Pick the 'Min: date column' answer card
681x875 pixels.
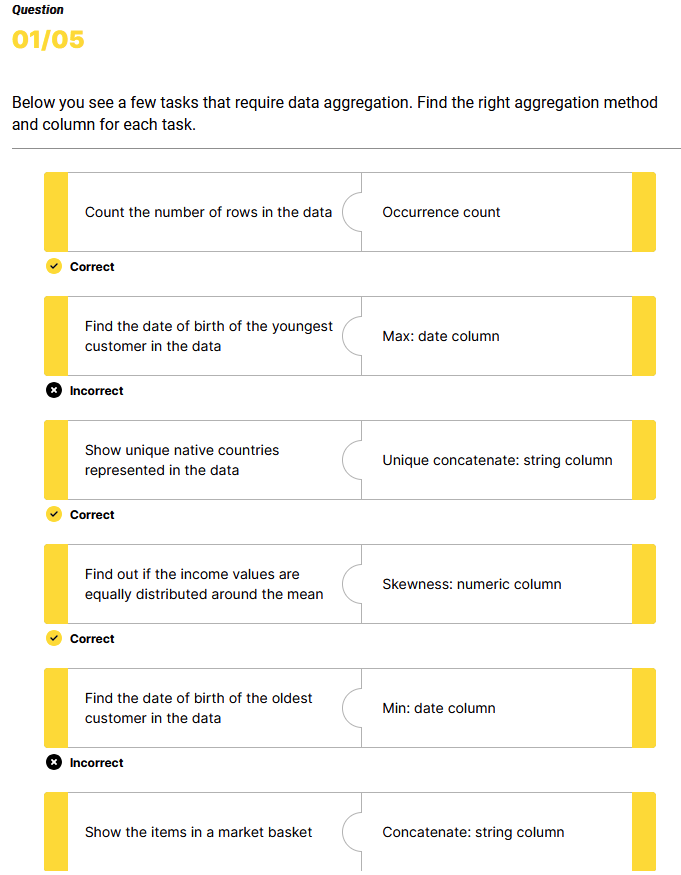495,708
